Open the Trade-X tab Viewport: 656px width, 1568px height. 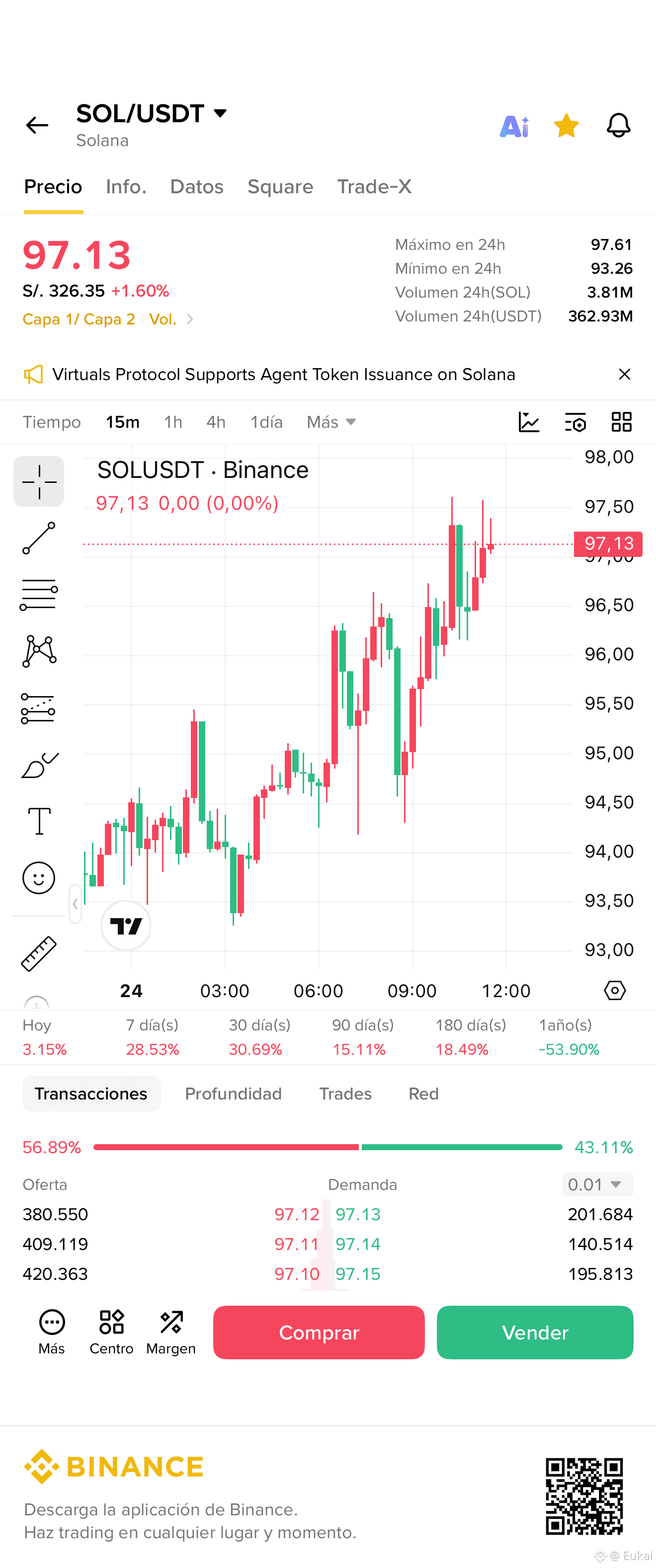(x=374, y=187)
